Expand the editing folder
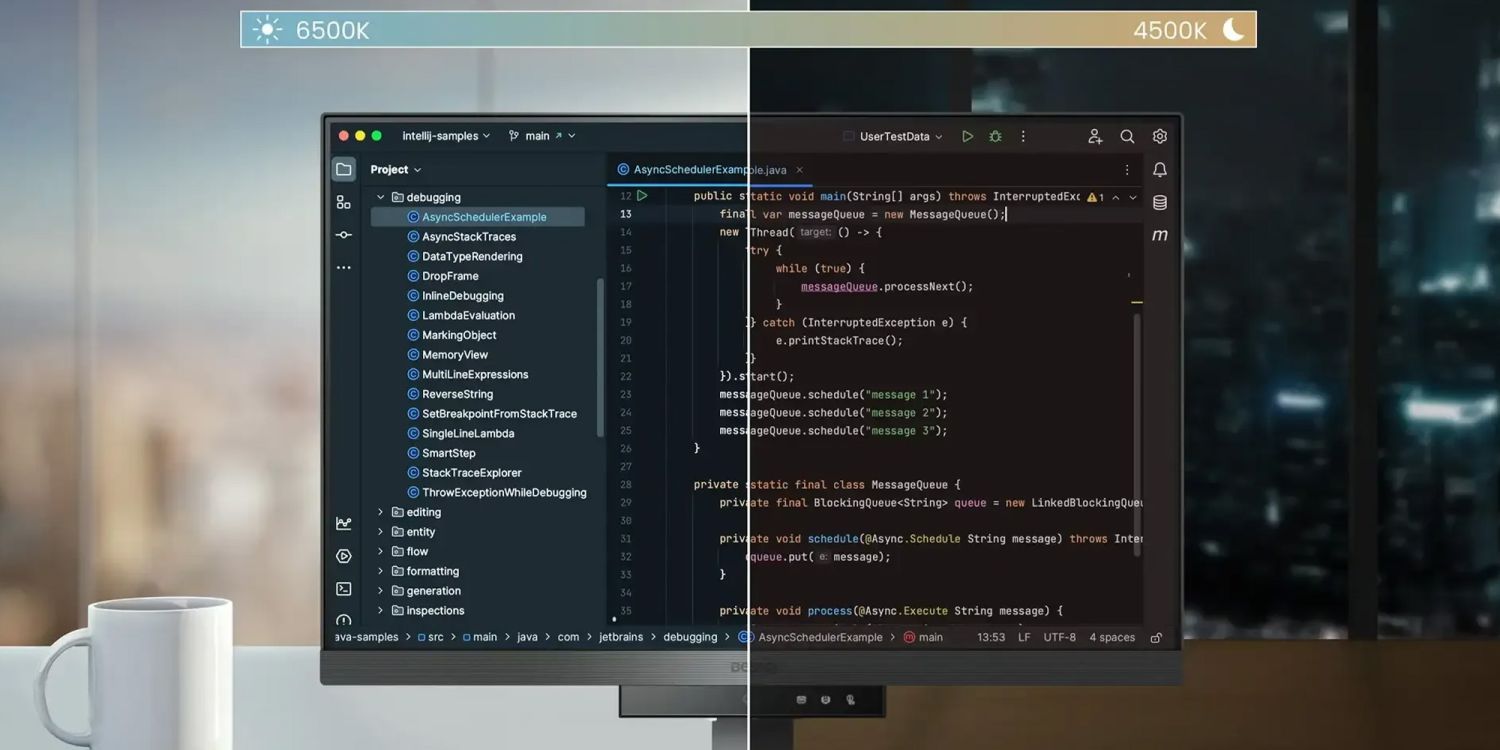The height and width of the screenshot is (750, 1500). (x=381, y=512)
